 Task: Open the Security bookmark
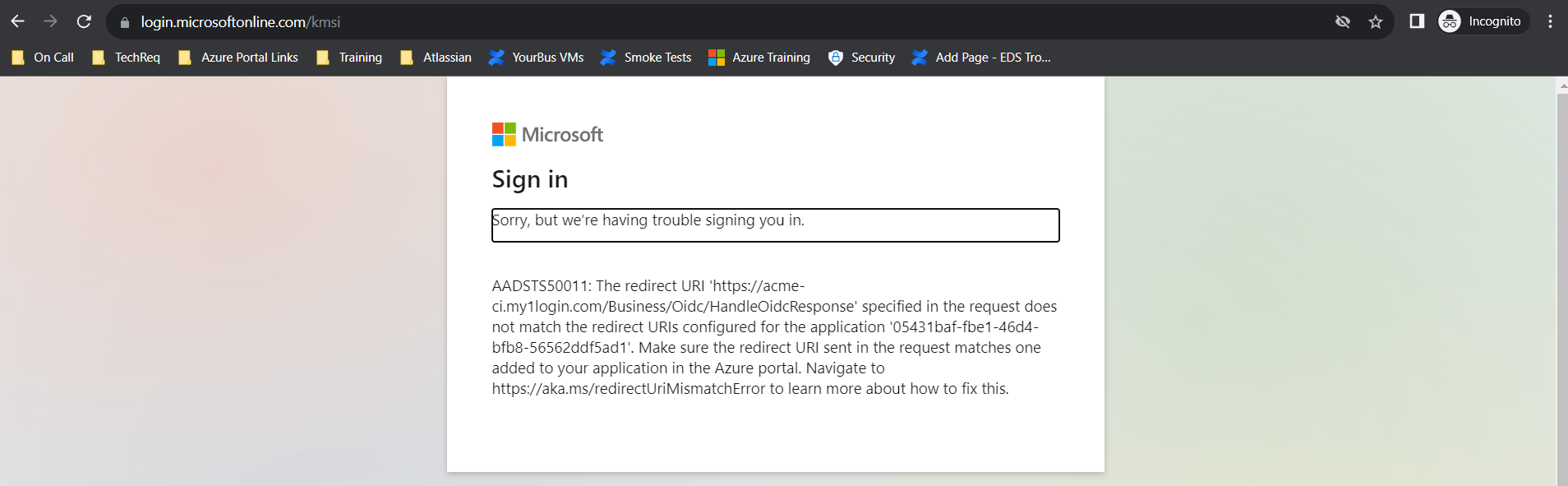tap(862, 58)
